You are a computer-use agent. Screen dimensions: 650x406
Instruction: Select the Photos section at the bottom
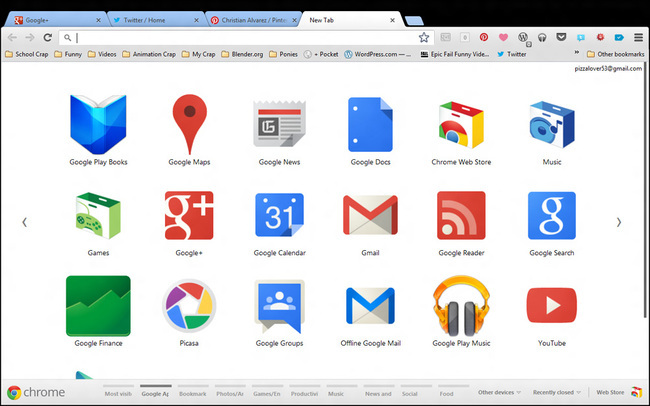click(x=230, y=391)
